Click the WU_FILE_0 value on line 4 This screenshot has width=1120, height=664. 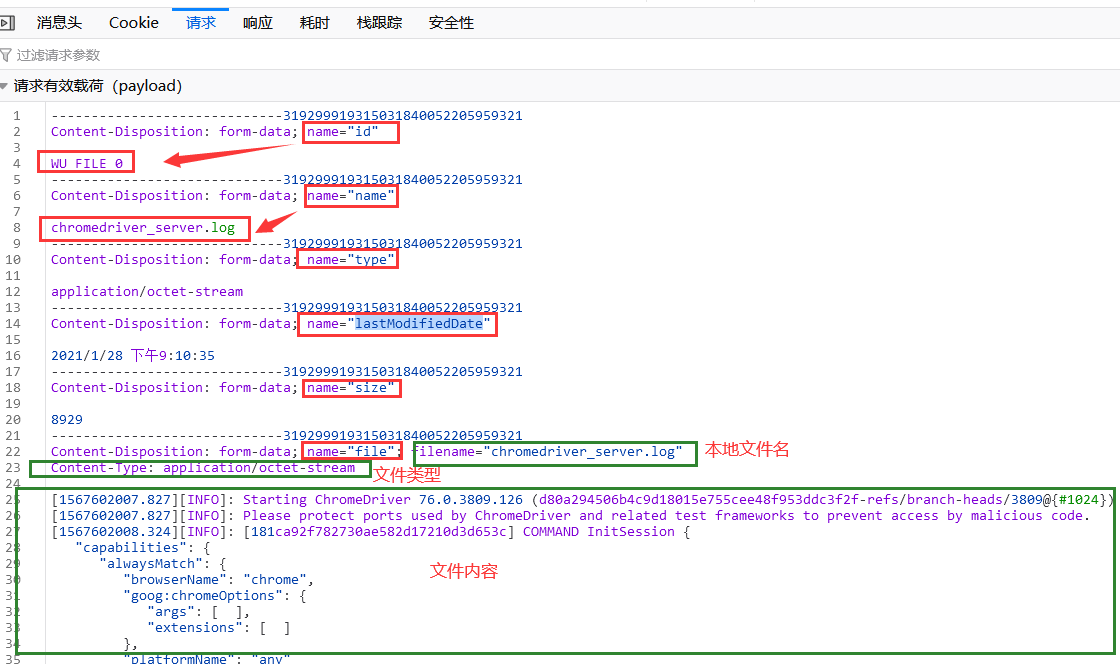[x=87, y=164]
